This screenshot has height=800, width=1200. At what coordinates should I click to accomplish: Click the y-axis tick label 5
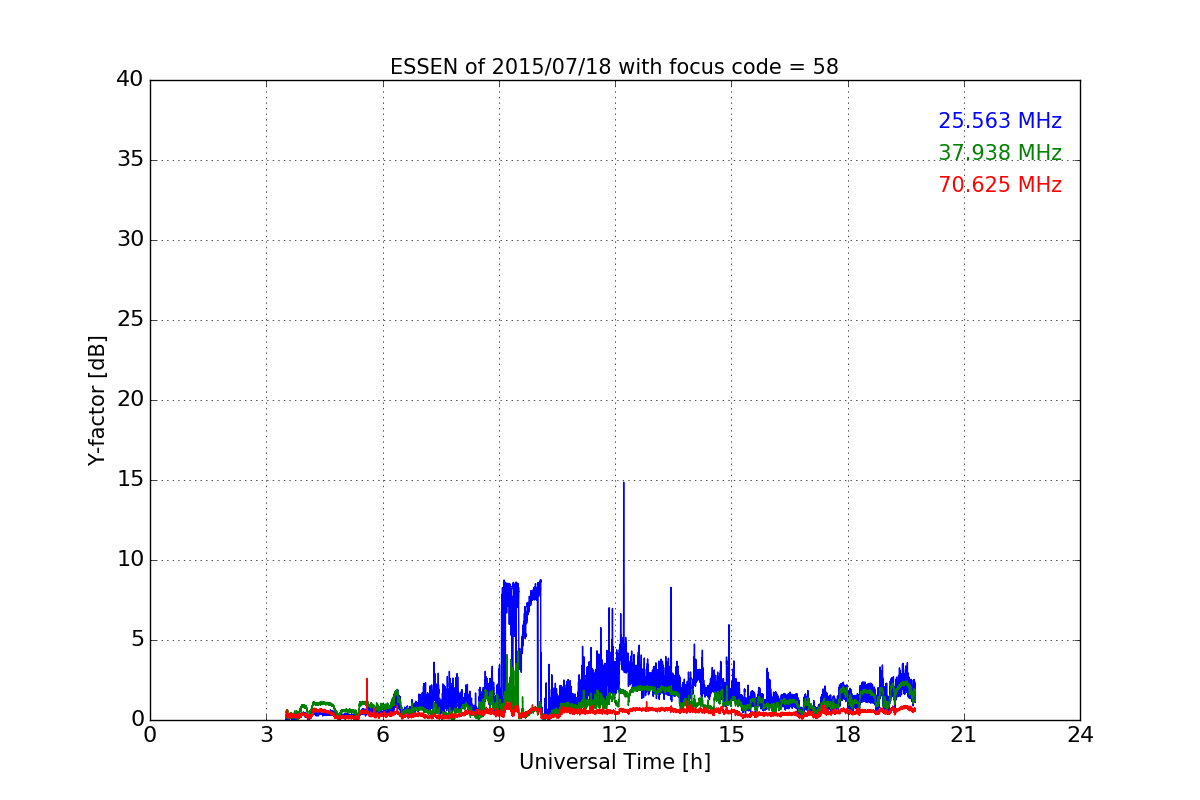point(136,640)
